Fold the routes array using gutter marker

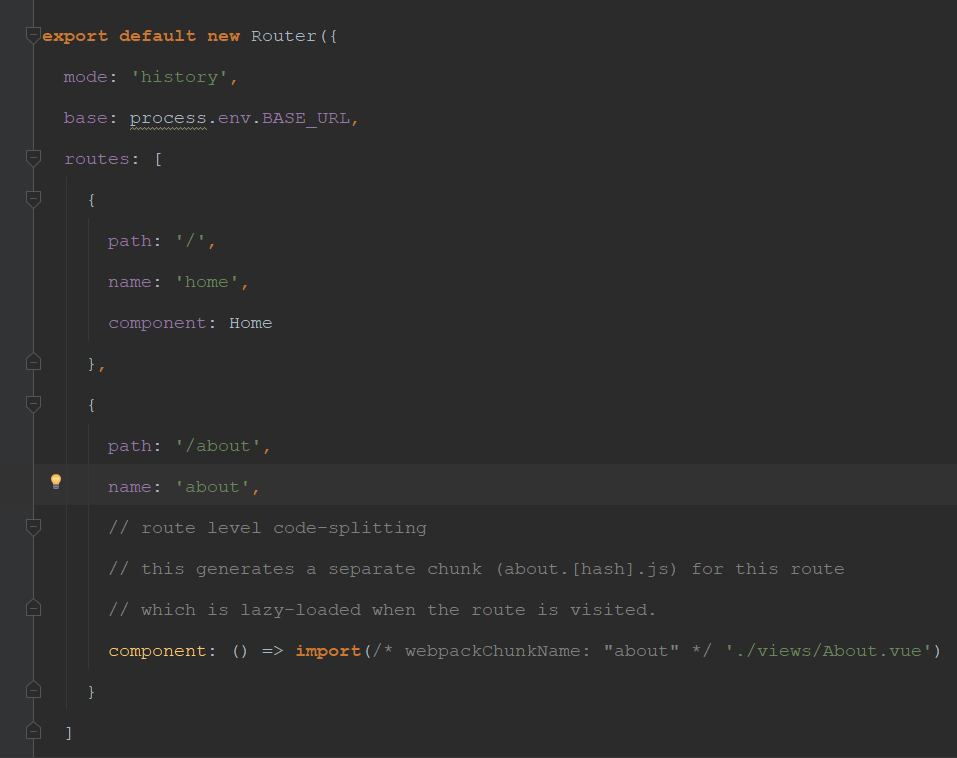click(x=33, y=158)
